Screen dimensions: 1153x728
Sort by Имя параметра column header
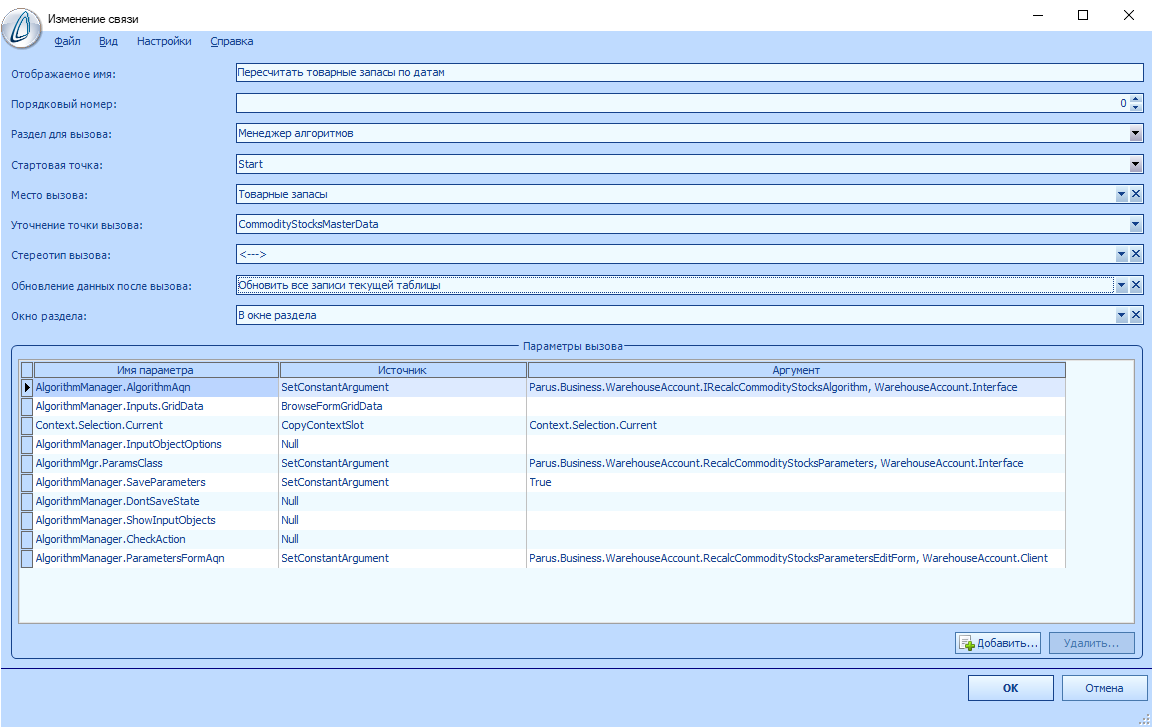click(x=156, y=370)
